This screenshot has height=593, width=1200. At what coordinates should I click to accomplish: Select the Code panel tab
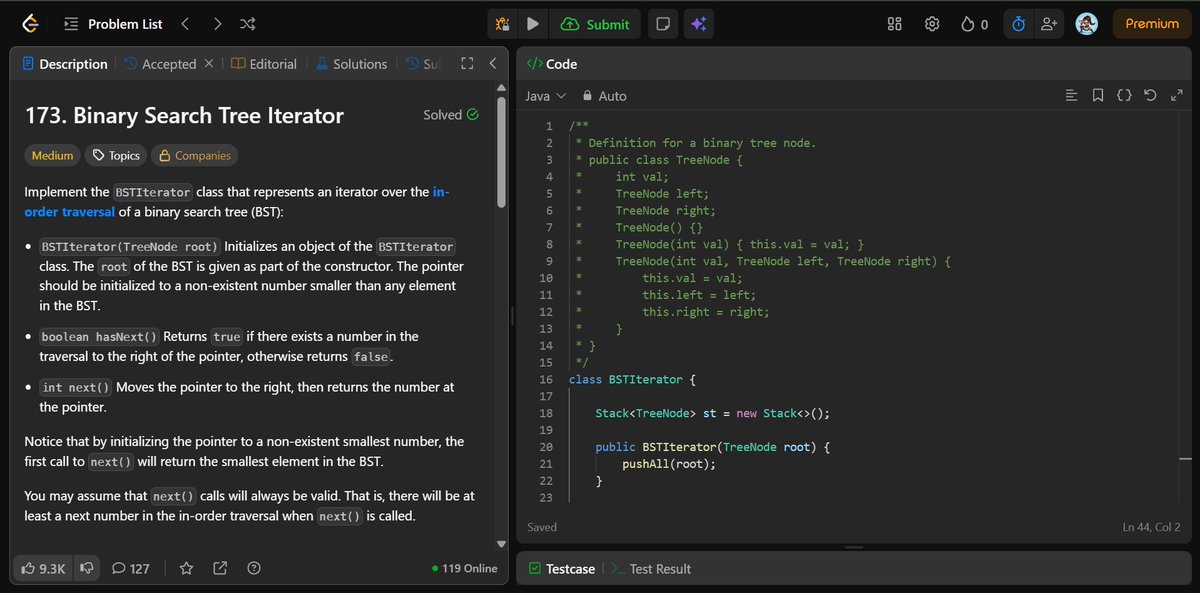point(552,64)
